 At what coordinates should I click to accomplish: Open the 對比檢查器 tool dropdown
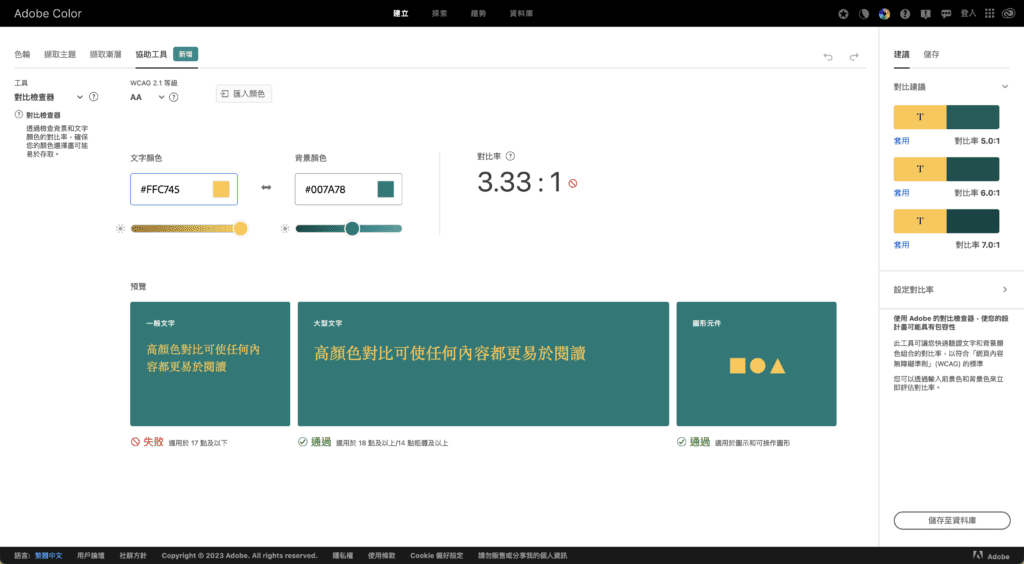pyautogui.click(x=49, y=97)
